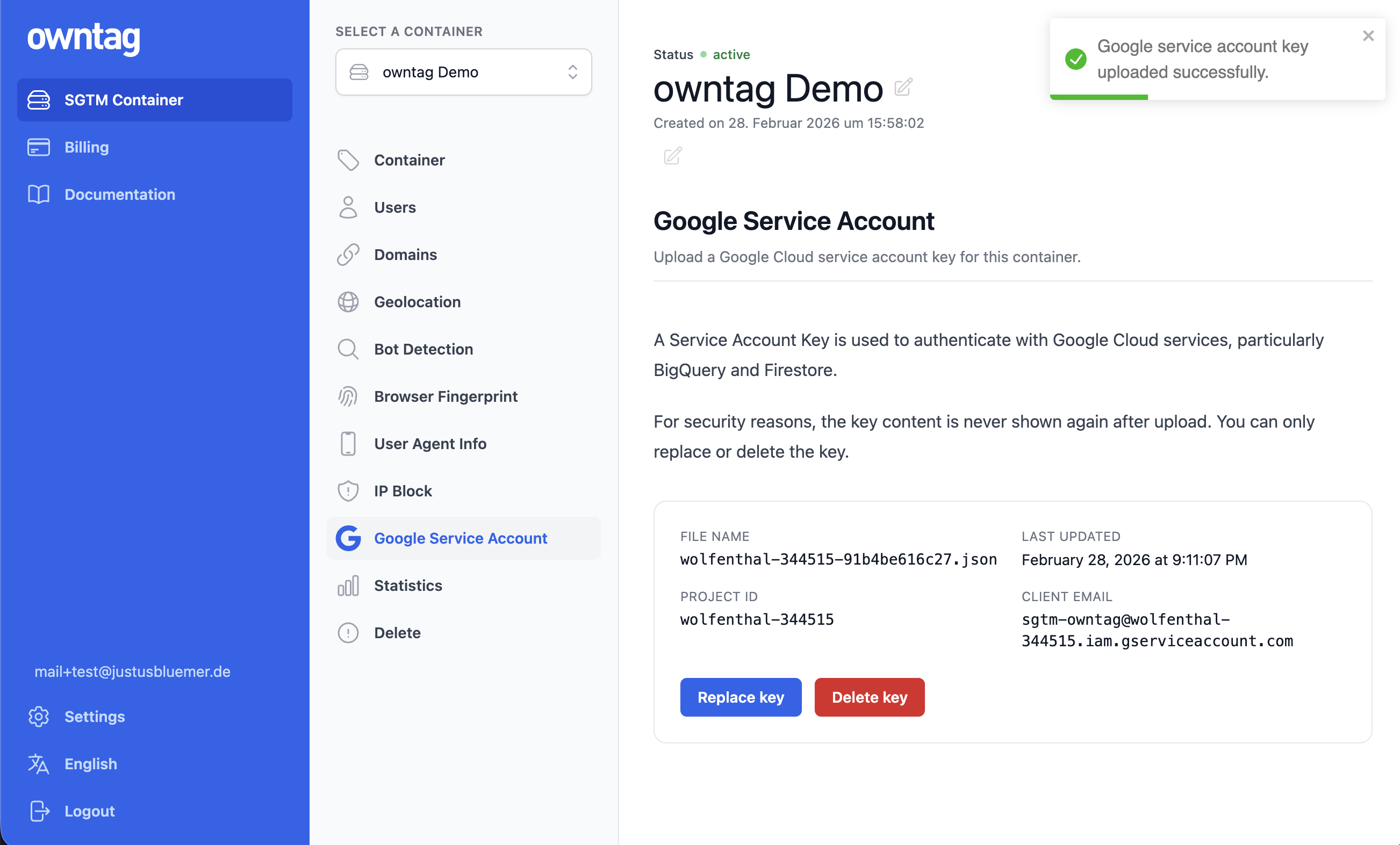Click the translate icon next to English
This screenshot has height=845, width=1400.
point(39,764)
